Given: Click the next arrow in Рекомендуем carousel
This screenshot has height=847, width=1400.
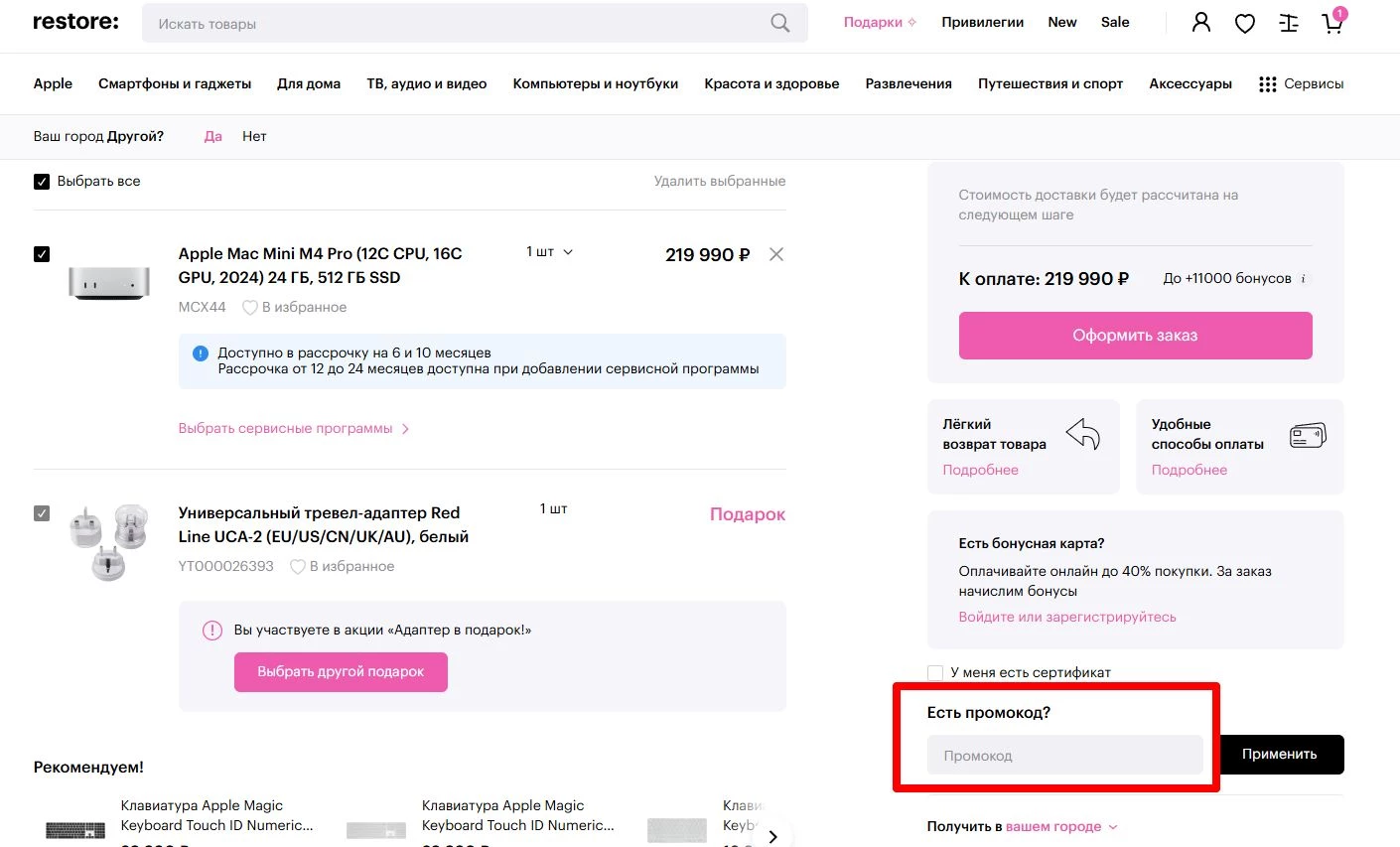Looking at the screenshot, I should [772, 836].
